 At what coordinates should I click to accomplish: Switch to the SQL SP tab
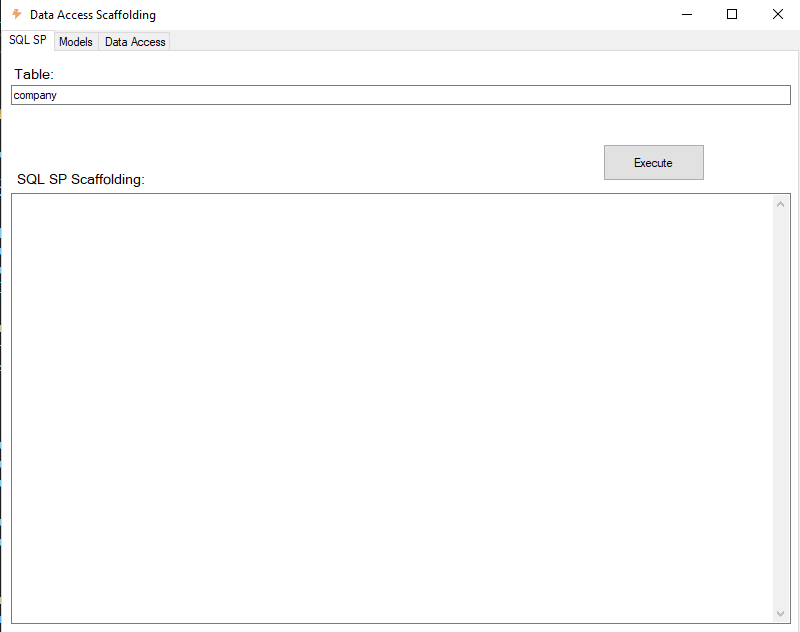(x=27, y=40)
